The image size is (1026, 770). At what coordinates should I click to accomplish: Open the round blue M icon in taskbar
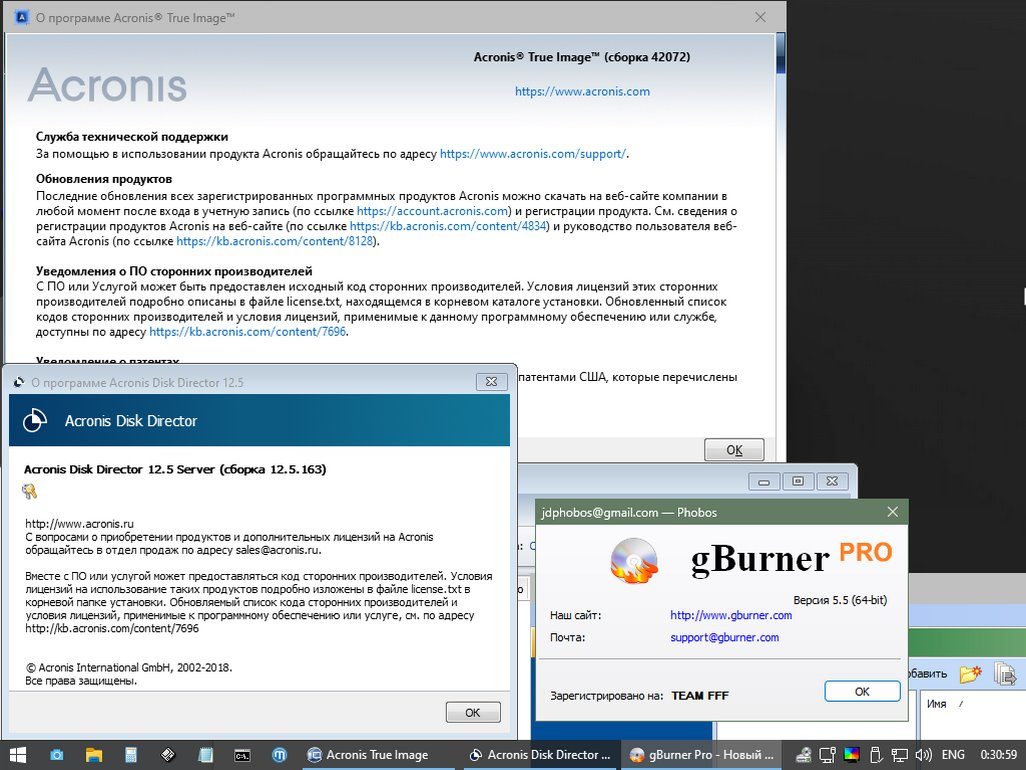tap(279, 755)
